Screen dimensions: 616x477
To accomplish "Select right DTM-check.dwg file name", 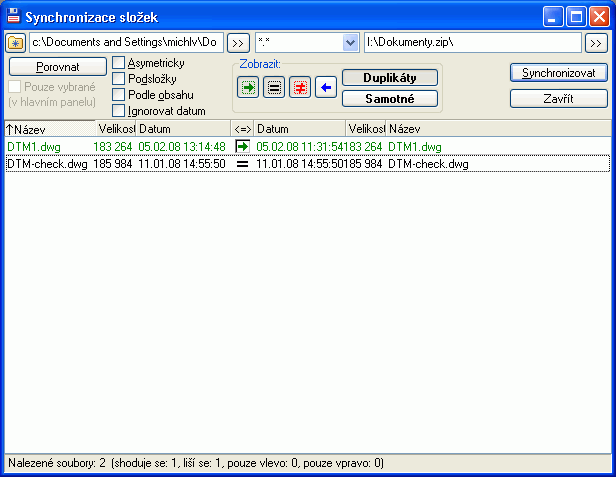I will point(428,164).
